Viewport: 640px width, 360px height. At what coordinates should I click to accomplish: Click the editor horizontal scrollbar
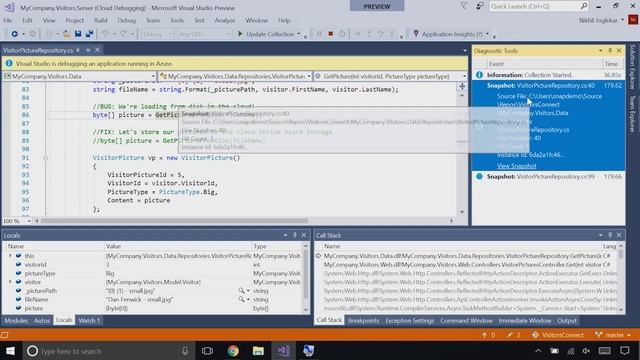click(x=174, y=221)
